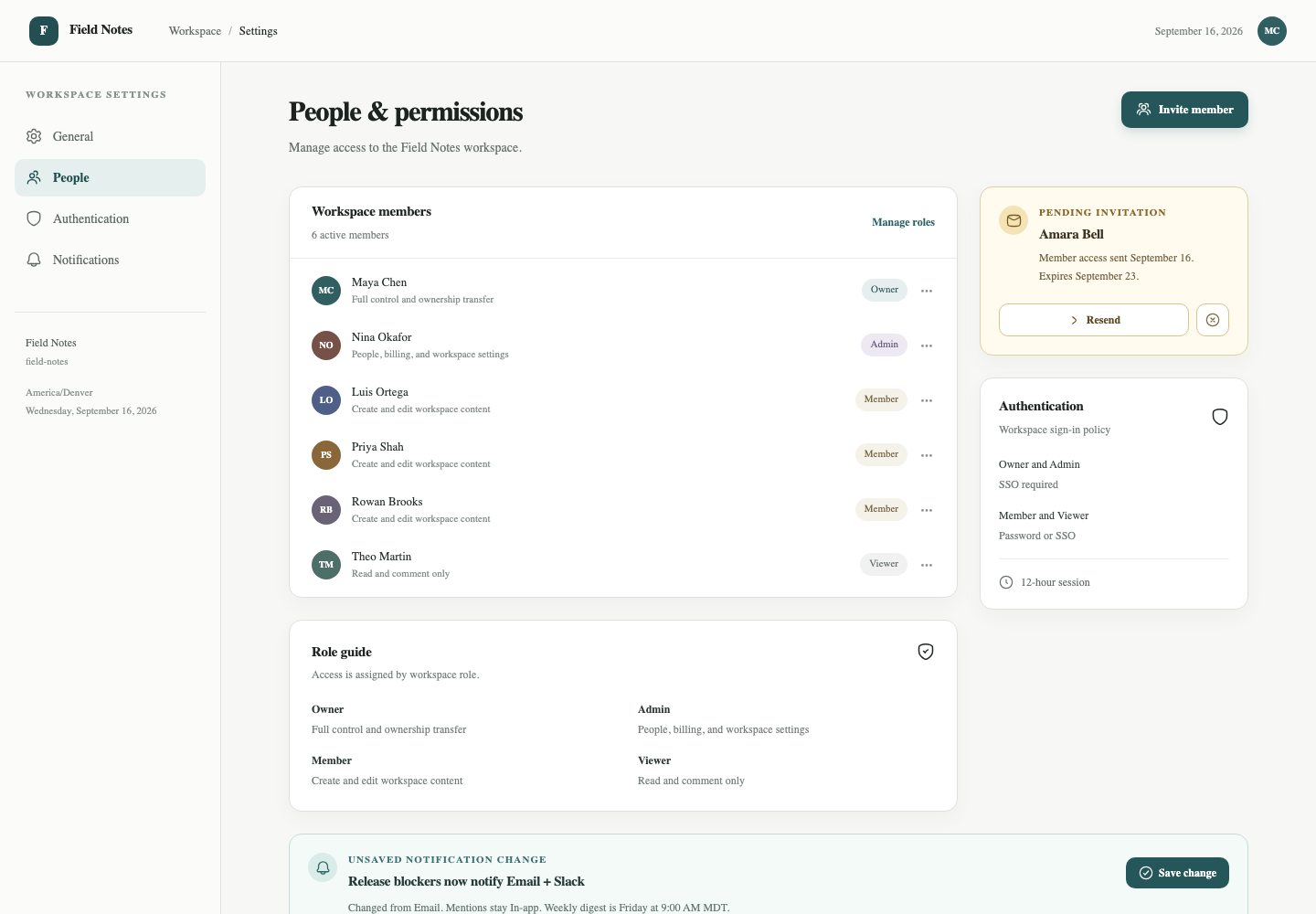
Task: Click Theo Martin's TM avatar
Action: (x=326, y=565)
